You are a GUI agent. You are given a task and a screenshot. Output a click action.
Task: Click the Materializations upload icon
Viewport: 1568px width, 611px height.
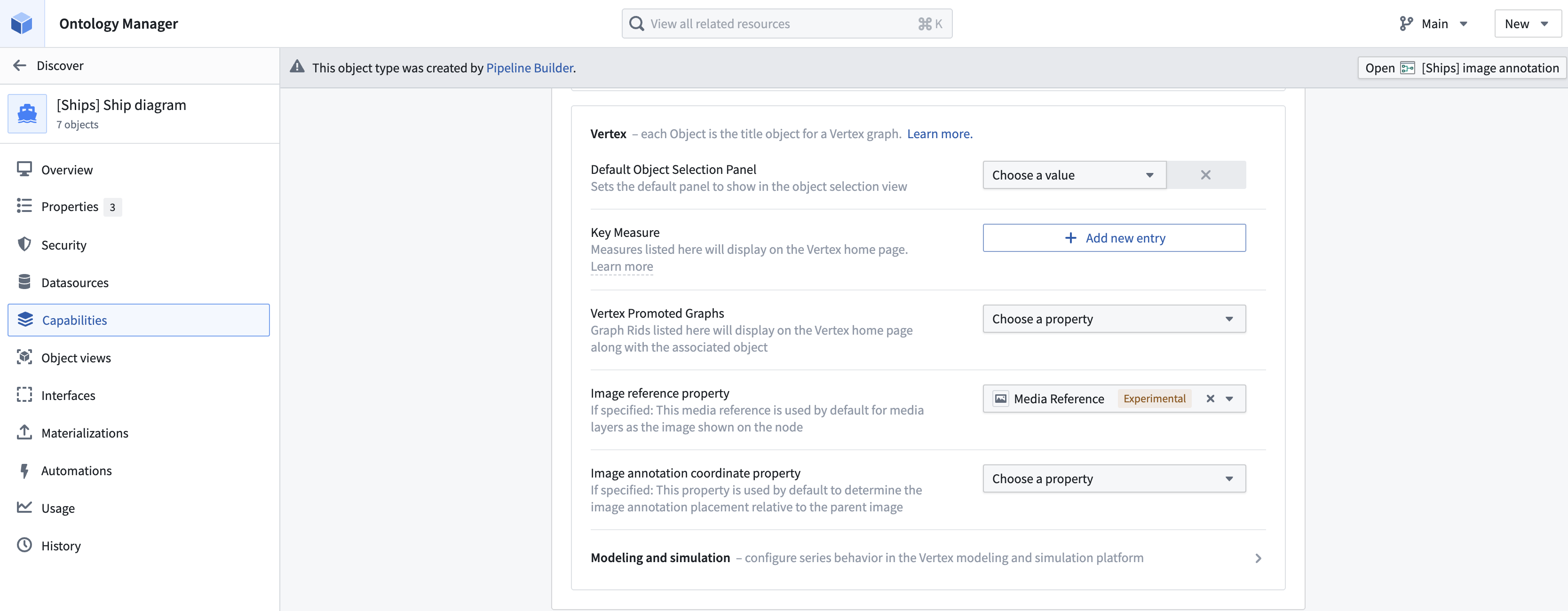click(24, 433)
